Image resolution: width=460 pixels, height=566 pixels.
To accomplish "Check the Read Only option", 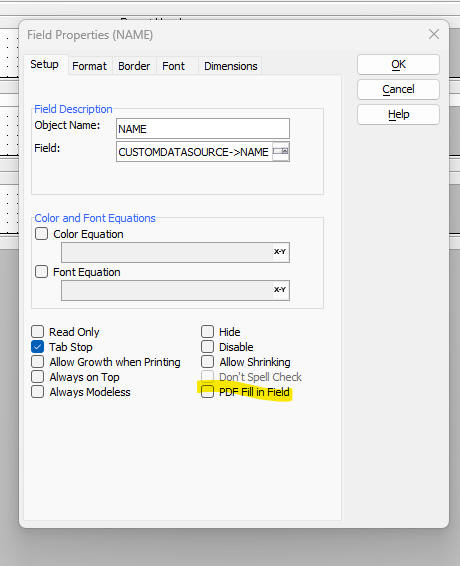I will (x=38, y=332).
